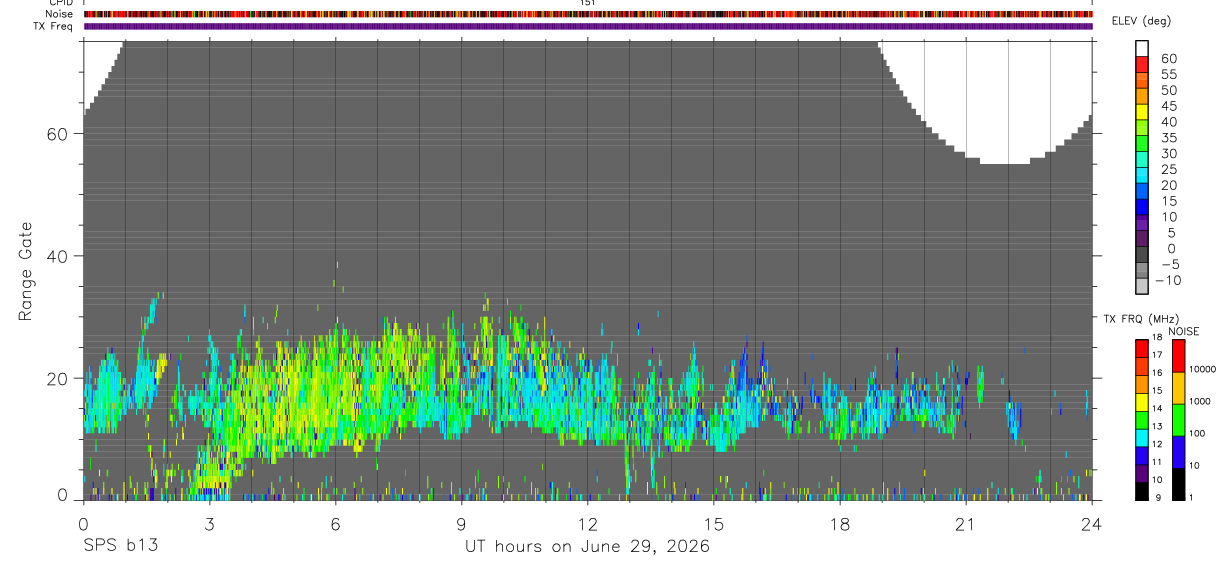Image resolution: width=1228 pixels, height=567 pixels.
Task: Select the yellow 14 MHz TX frequency swatch
Action: [x=1142, y=401]
